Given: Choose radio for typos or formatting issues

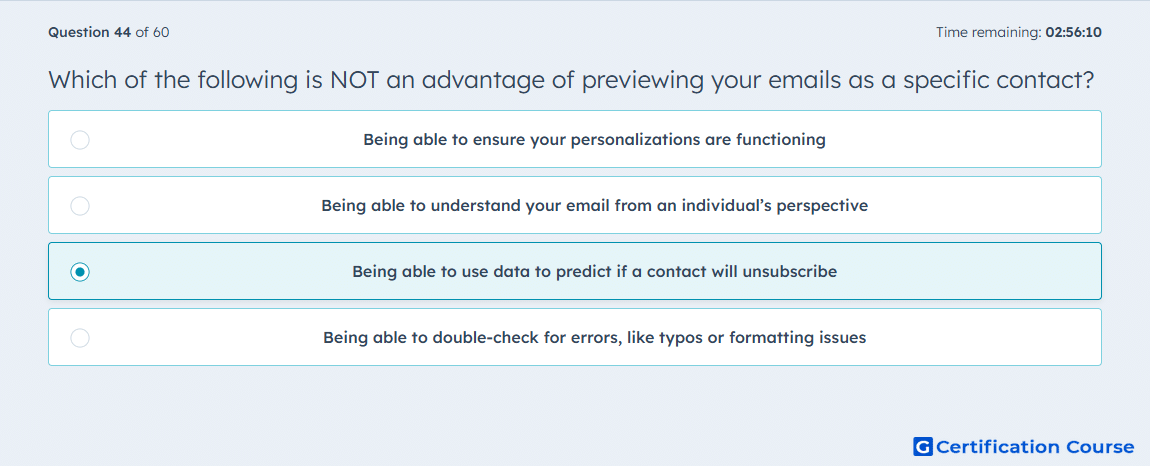Looking at the screenshot, I should click(80, 338).
